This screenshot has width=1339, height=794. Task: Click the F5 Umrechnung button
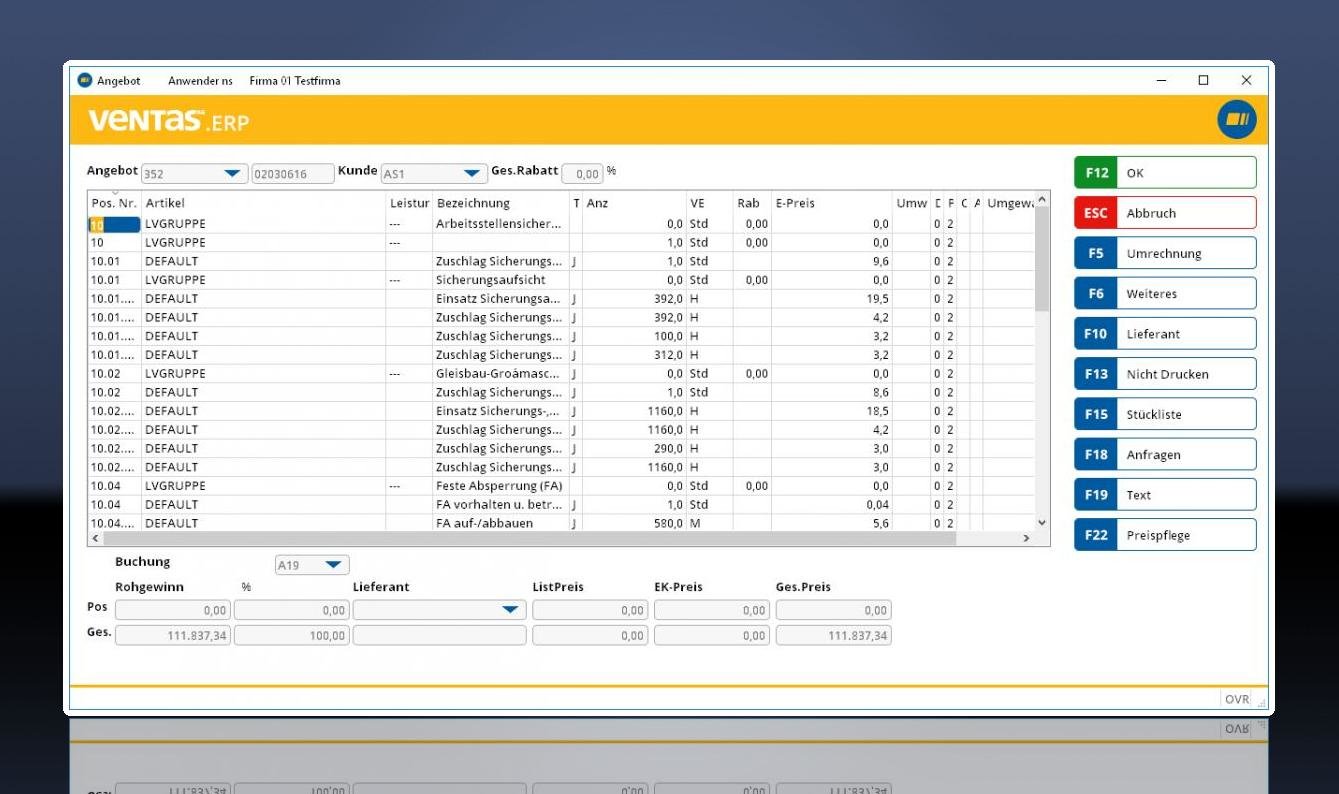coord(1165,253)
